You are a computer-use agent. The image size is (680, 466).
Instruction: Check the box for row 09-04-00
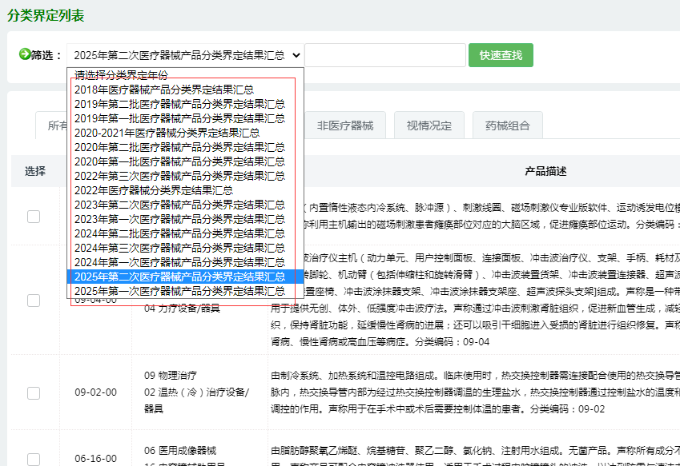point(34,301)
